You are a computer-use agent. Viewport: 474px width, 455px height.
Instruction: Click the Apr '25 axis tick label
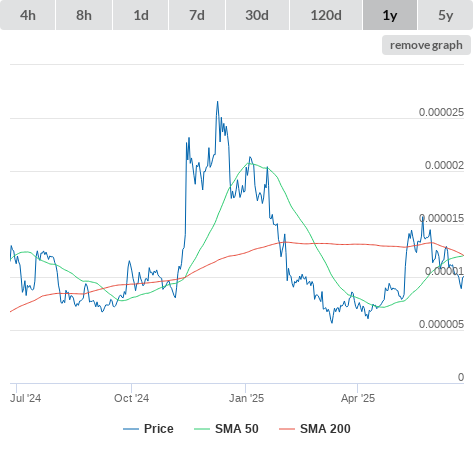click(358, 398)
